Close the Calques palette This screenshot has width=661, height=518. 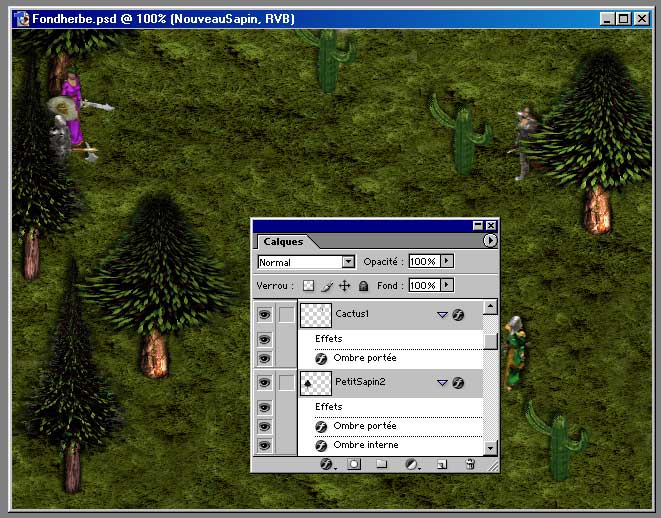[491, 225]
